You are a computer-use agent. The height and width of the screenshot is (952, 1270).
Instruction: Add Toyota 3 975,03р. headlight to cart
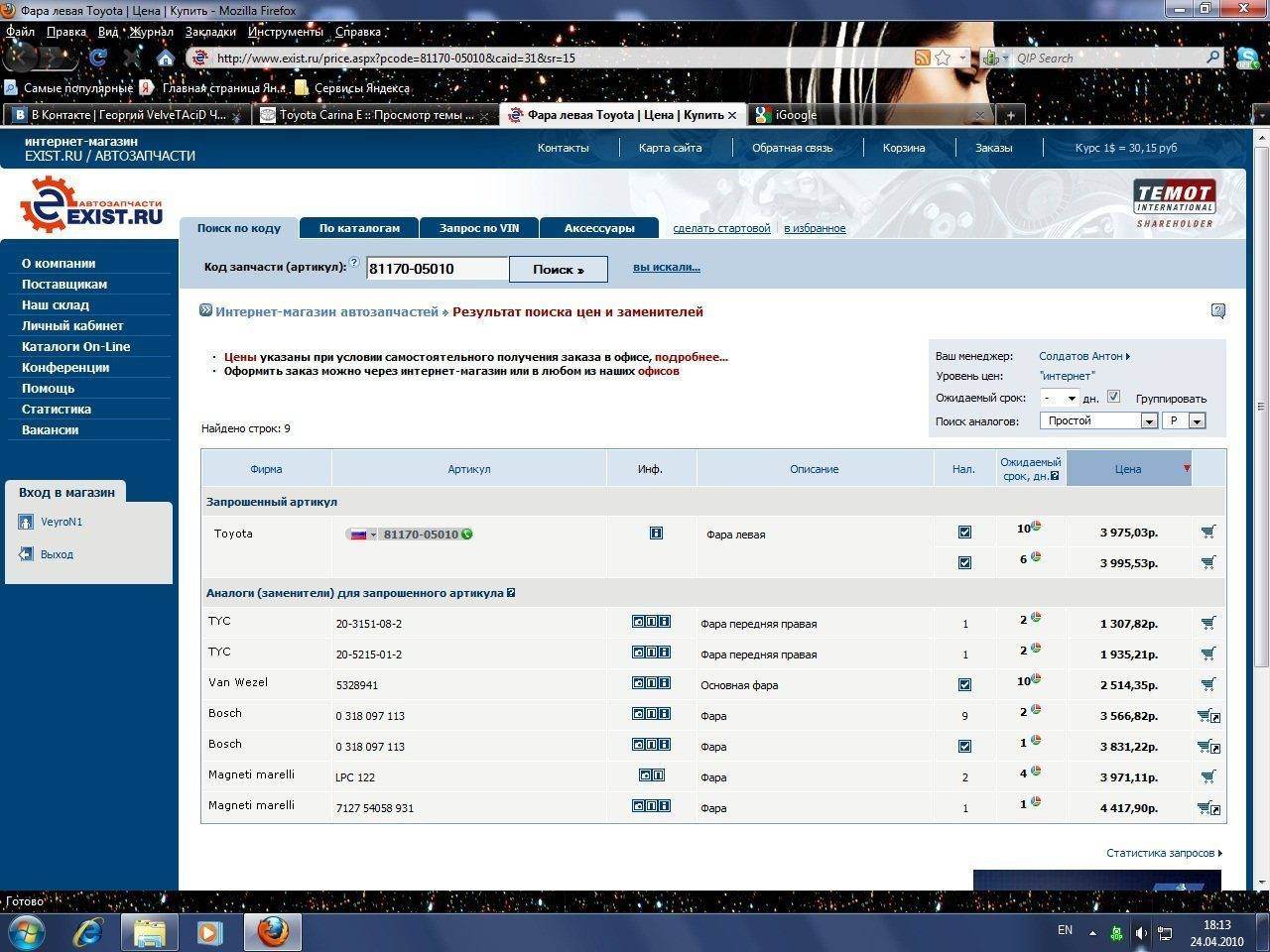point(1207,533)
